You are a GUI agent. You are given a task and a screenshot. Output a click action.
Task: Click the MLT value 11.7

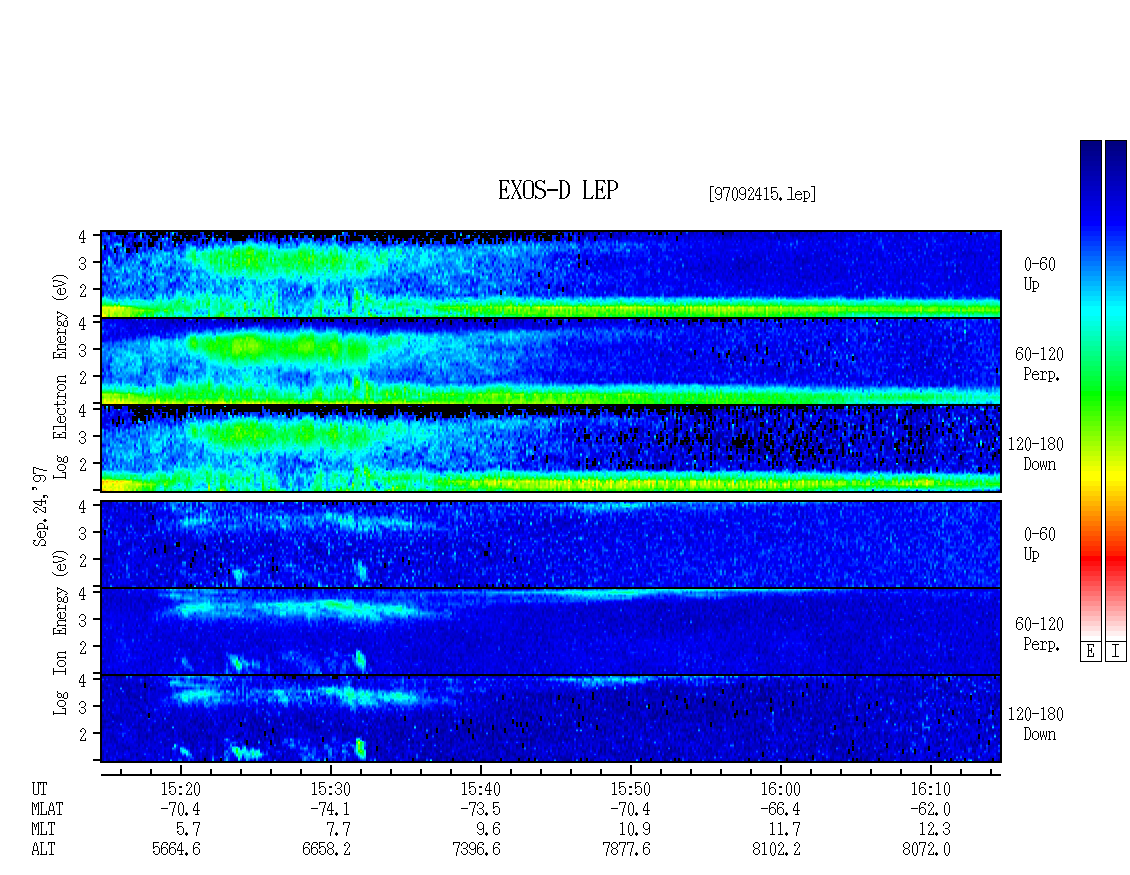pyautogui.click(x=784, y=830)
